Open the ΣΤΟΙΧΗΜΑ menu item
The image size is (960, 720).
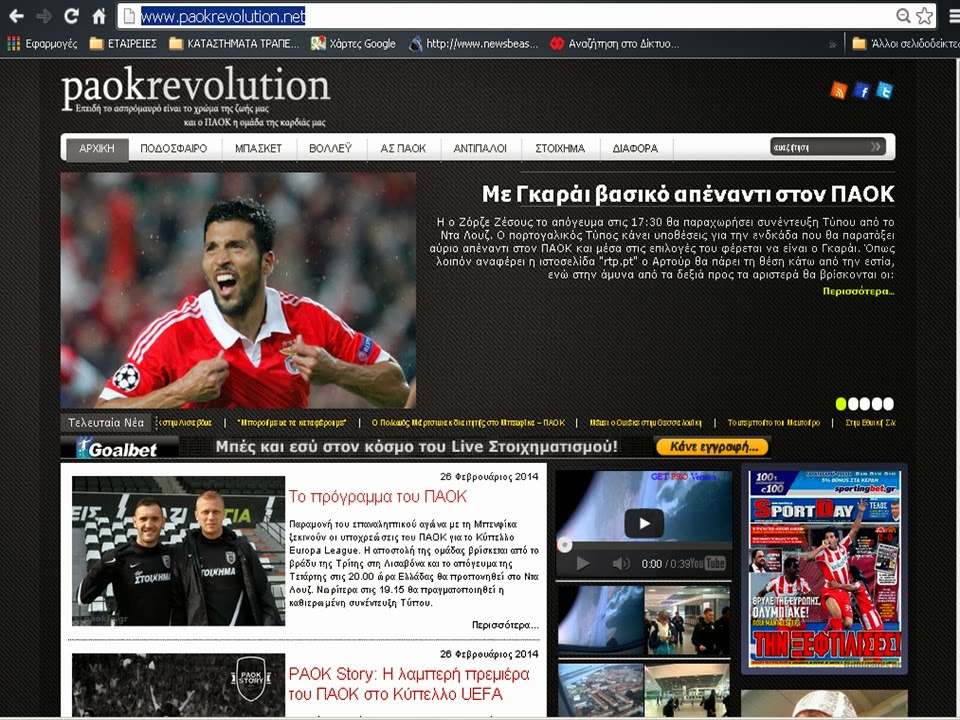(x=560, y=148)
